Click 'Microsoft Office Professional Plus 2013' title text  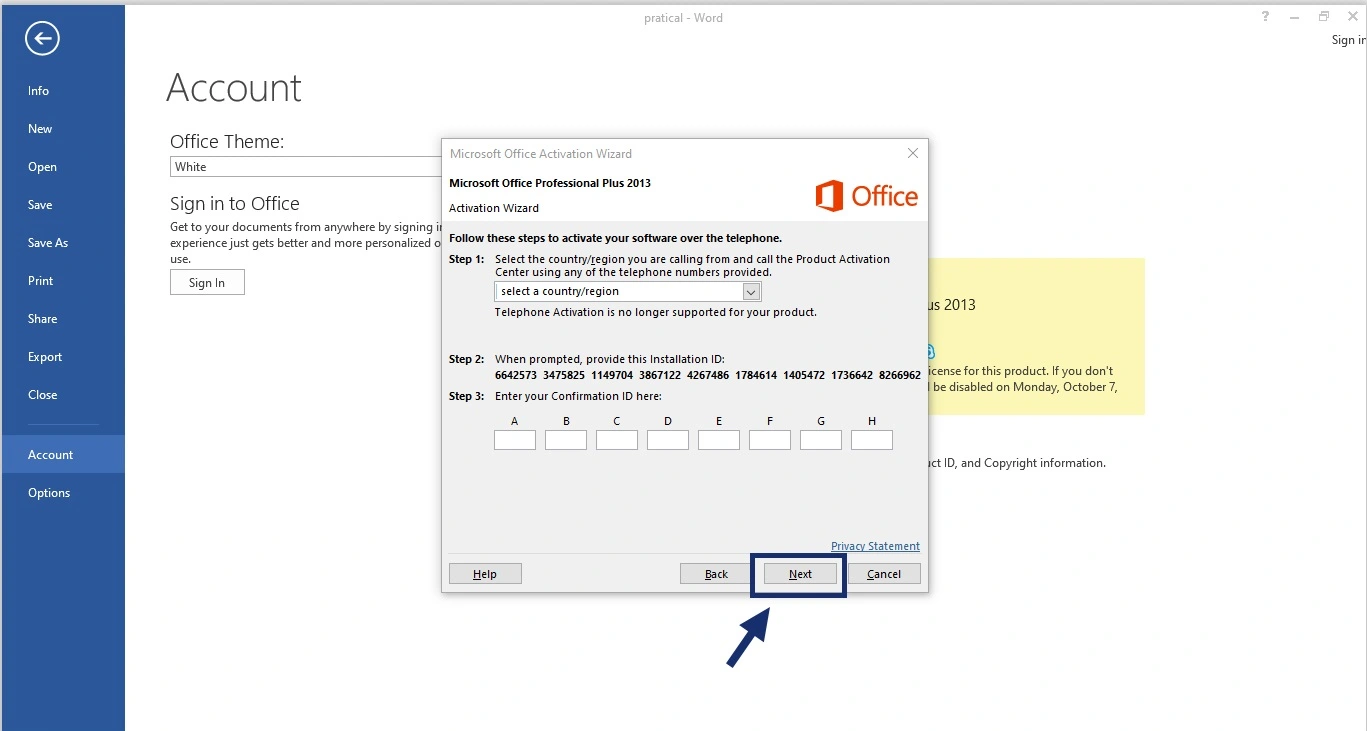click(550, 183)
